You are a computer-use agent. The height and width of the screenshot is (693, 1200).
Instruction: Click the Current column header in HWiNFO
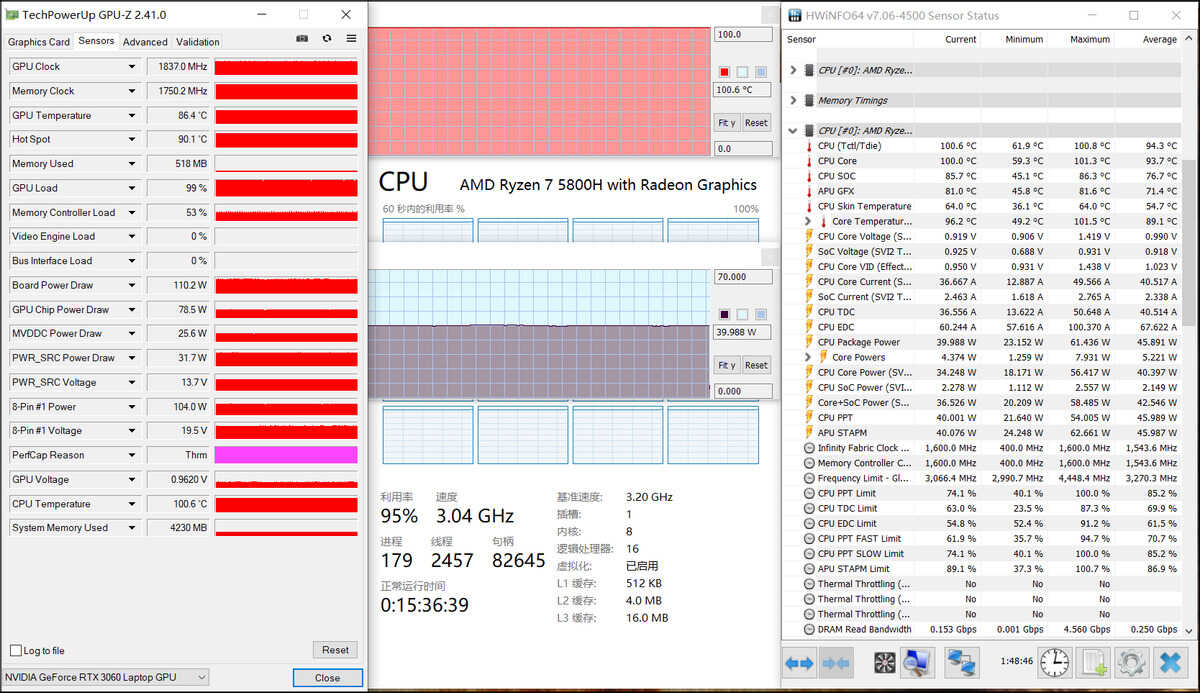point(961,39)
